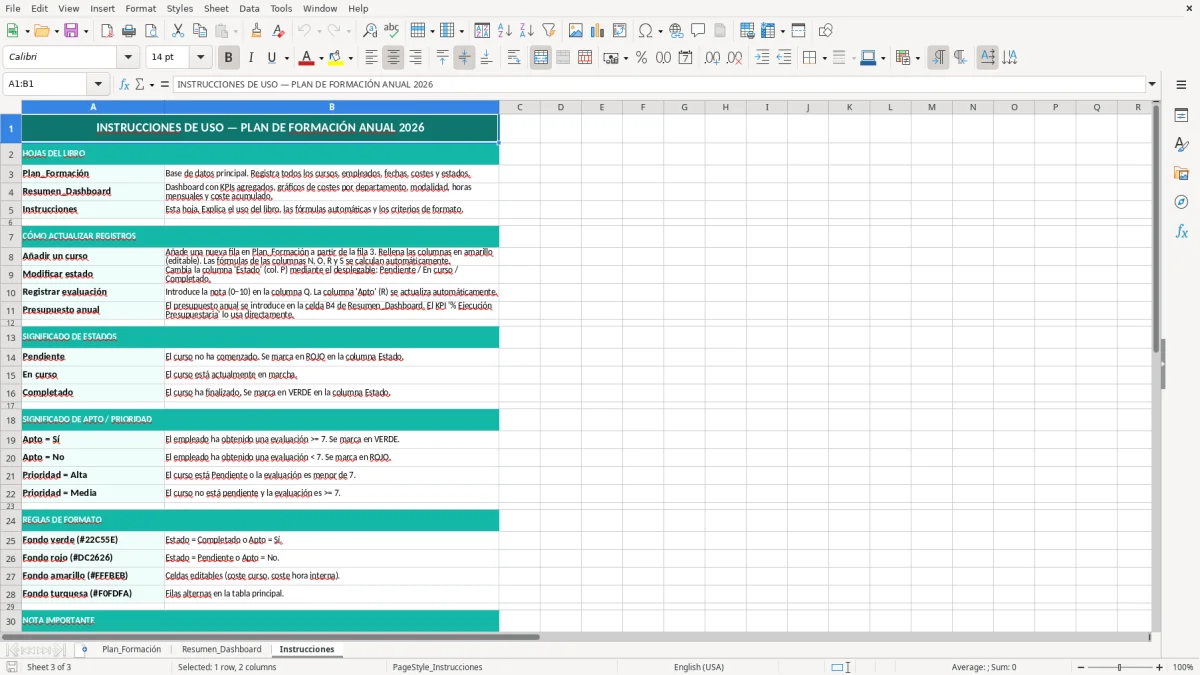Open the Data menu
This screenshot has width=1200, height=675.
point(249,8)
